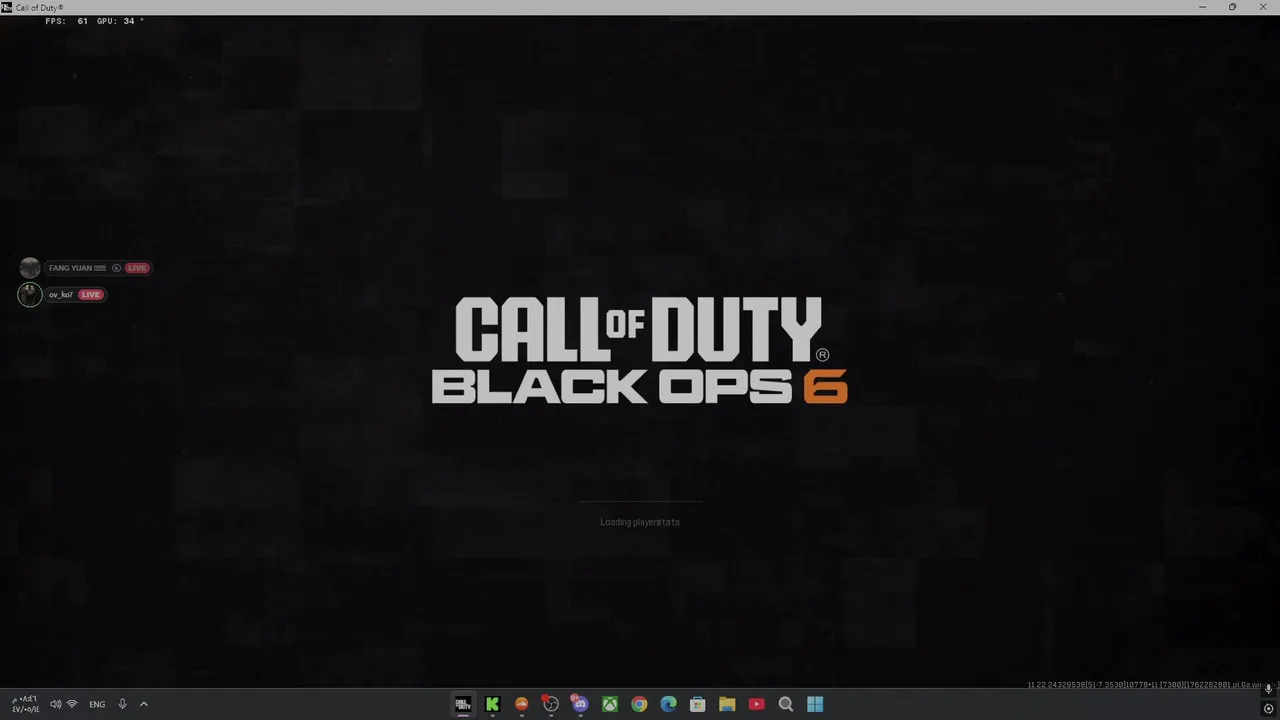The image size is (1280, 720).
Task: Open the SoundCloud taskbar icon
Action: pyautogui.click(x=521, y=704)
